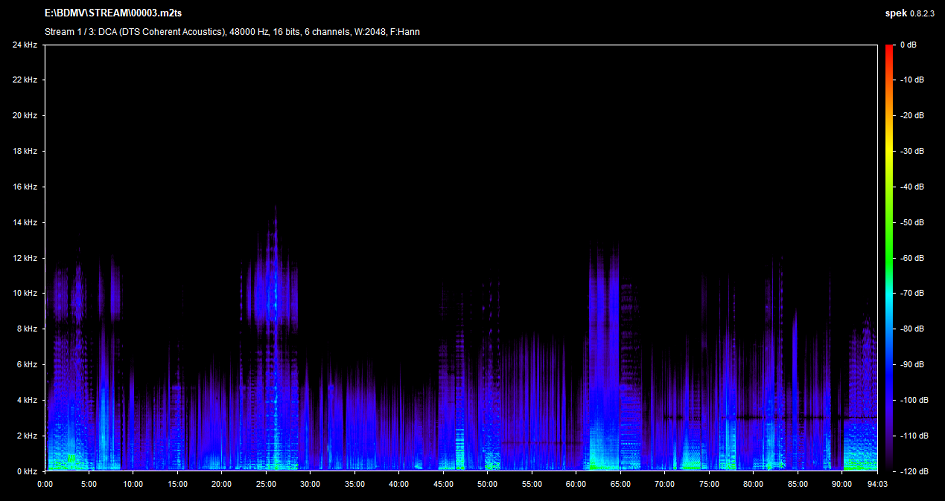
Task: Click the 16 kHz frequency axis label
Action: tap(25, 187)
